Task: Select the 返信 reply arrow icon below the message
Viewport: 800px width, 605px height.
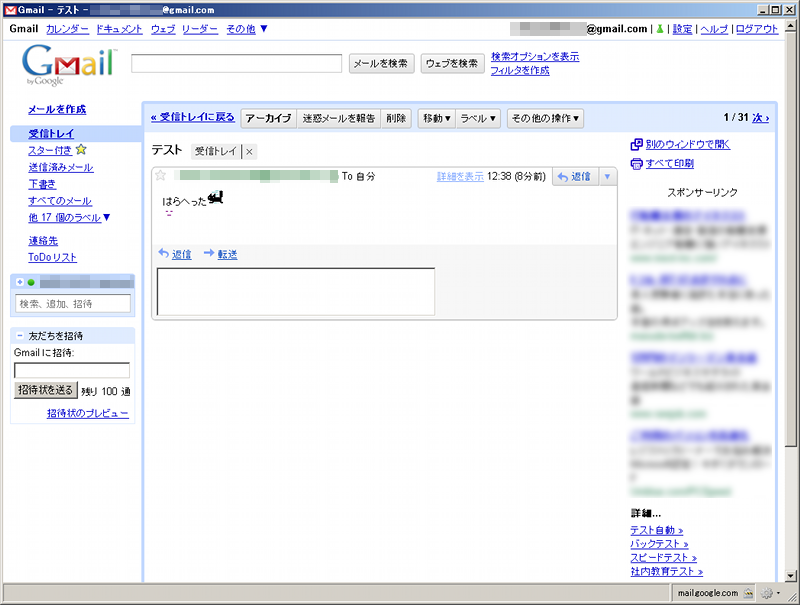Action: [x=161, y=253]
